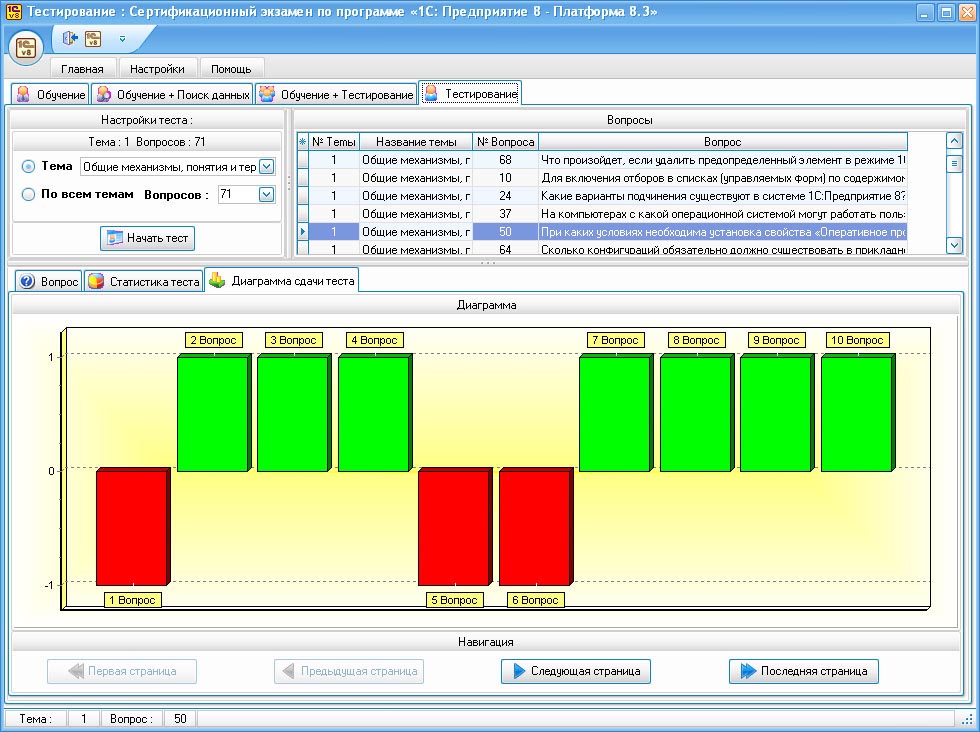Click the green bar for 4 Вопрос

pos(375,413)
